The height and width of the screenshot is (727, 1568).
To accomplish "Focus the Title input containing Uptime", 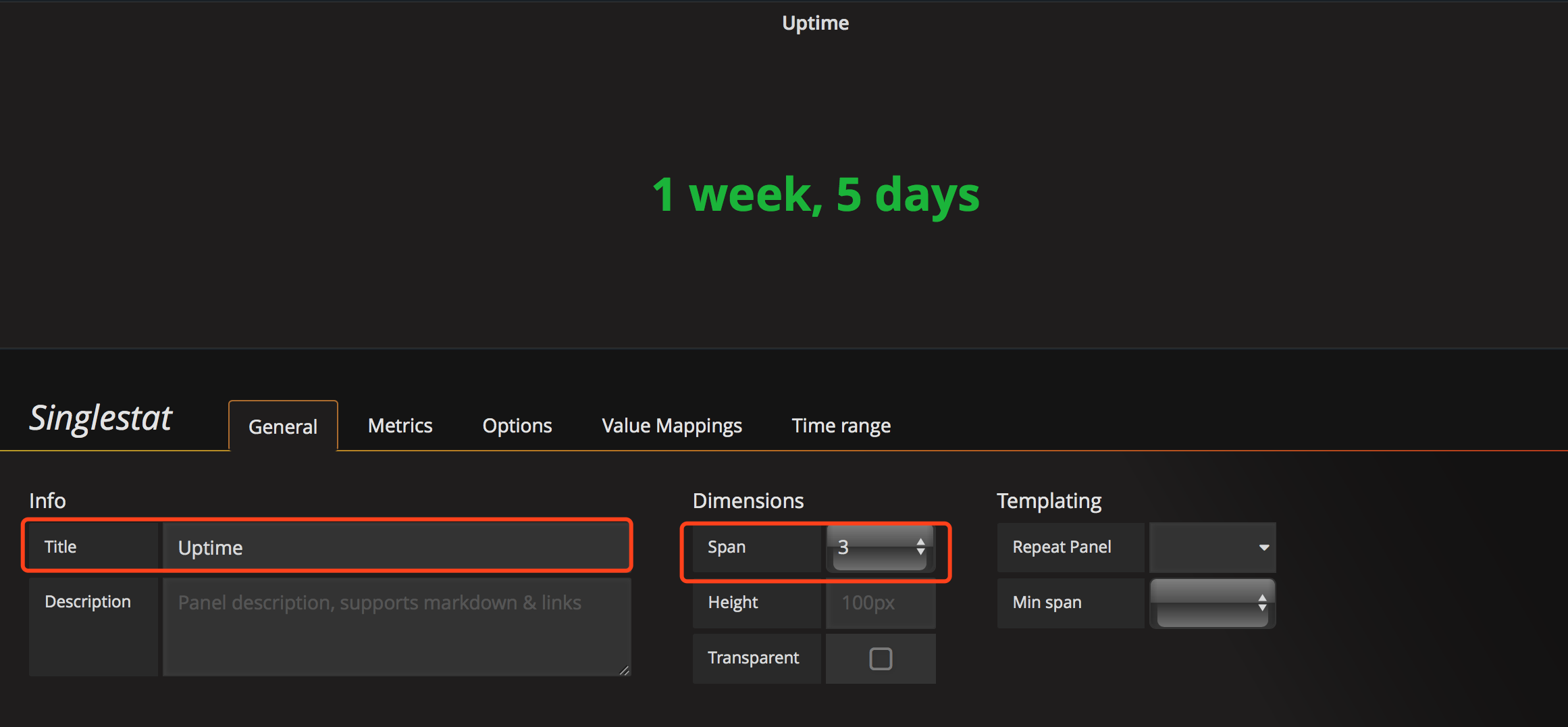I will click(x=397, y=547).
